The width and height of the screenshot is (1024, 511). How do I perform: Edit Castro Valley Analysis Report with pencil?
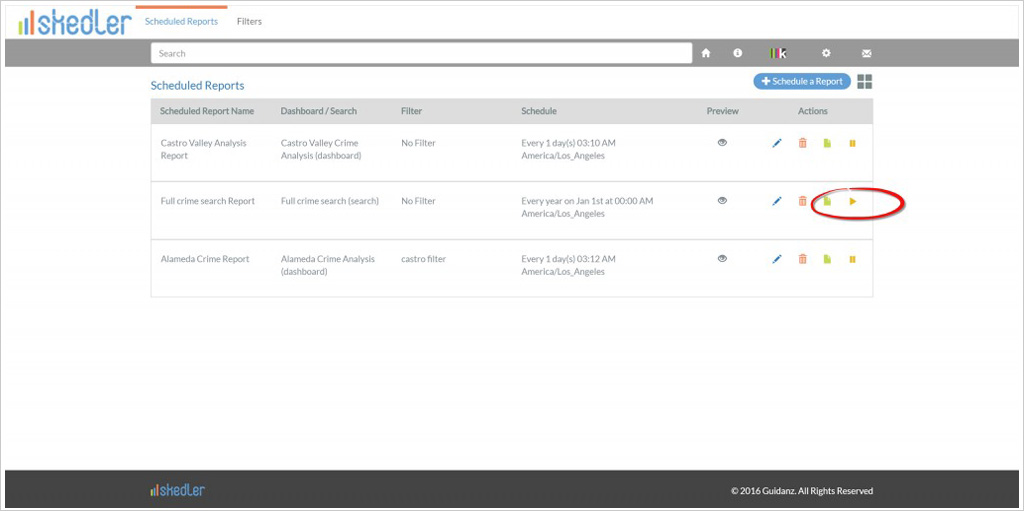tap(776, 143)
